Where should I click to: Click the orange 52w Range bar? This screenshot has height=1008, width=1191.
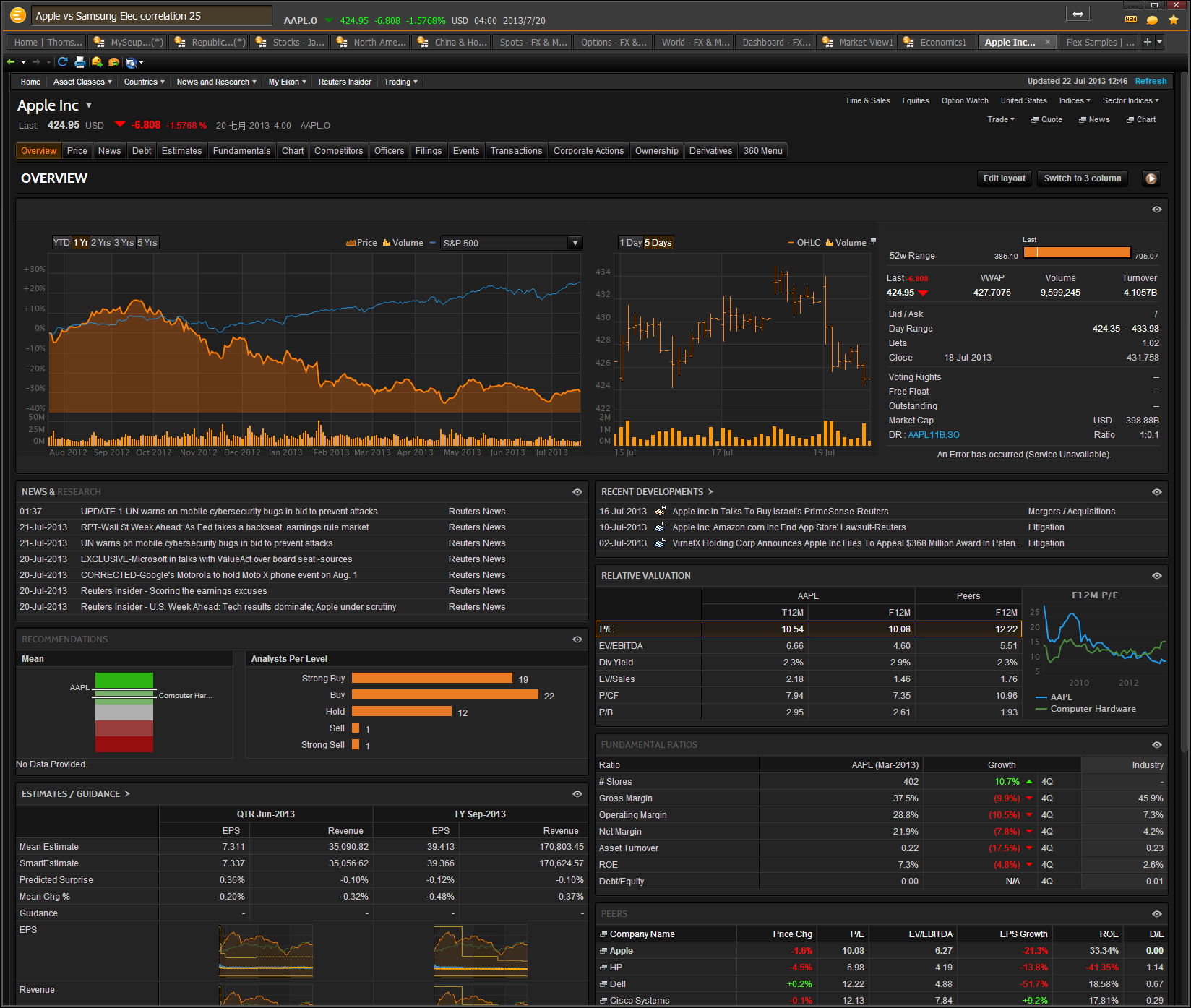1077,252
